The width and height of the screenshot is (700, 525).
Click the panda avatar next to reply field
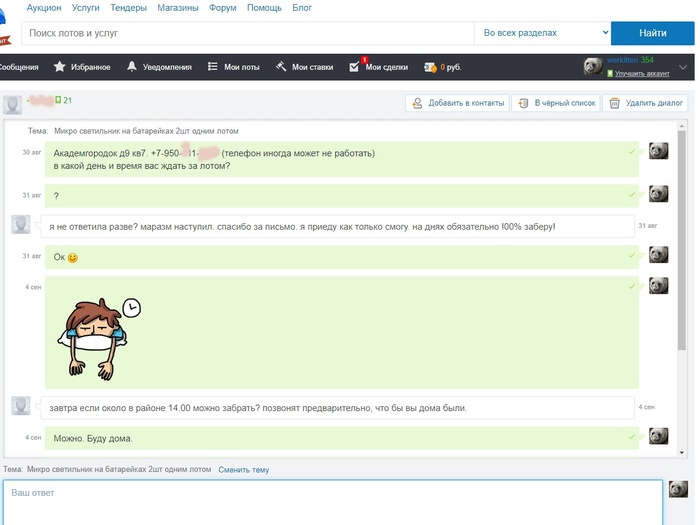pyautogui.click(x=678, y=489)
